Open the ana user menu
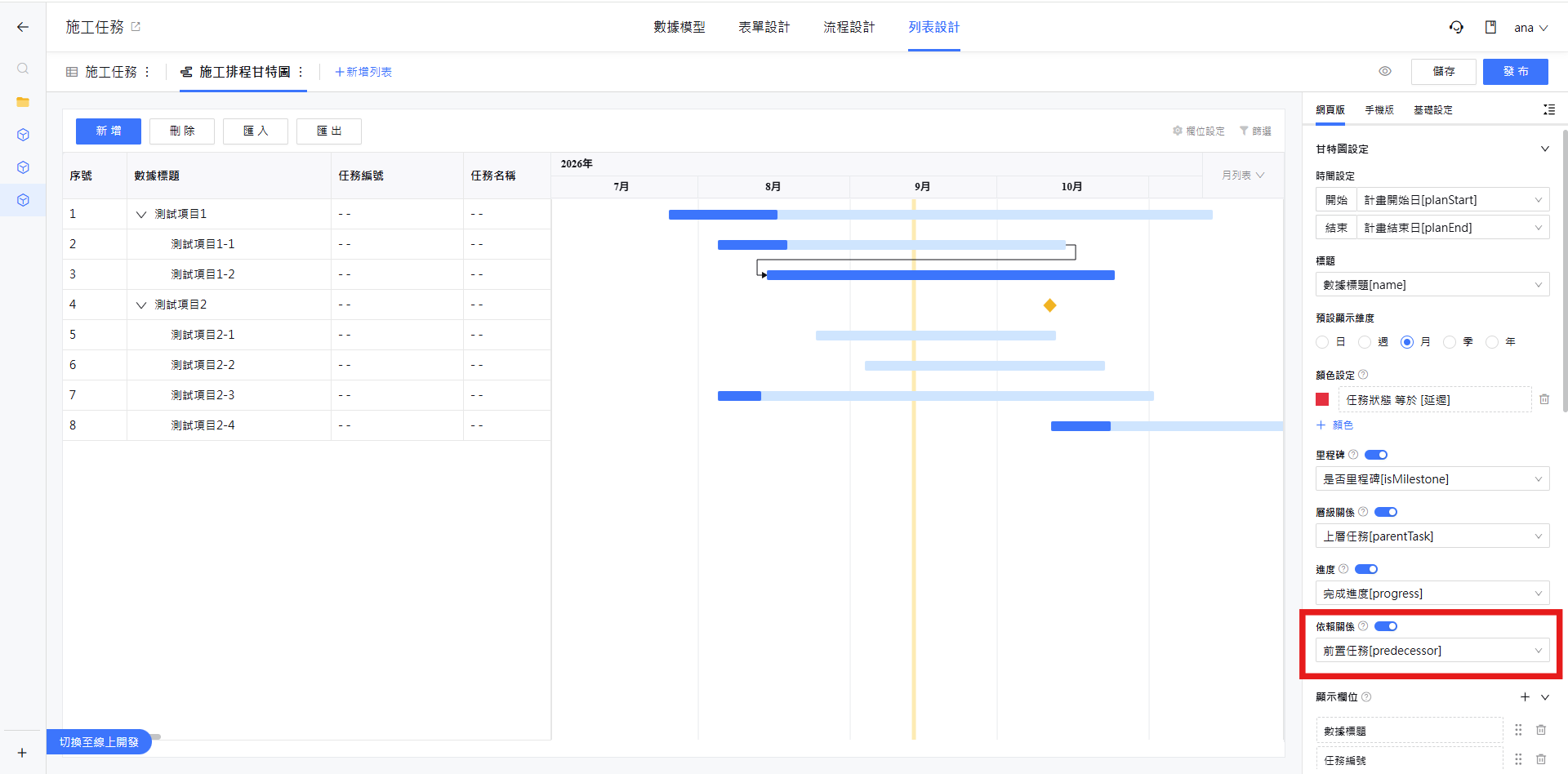This screenshot has width=1568, height=774. click(x=1531, y=28)
